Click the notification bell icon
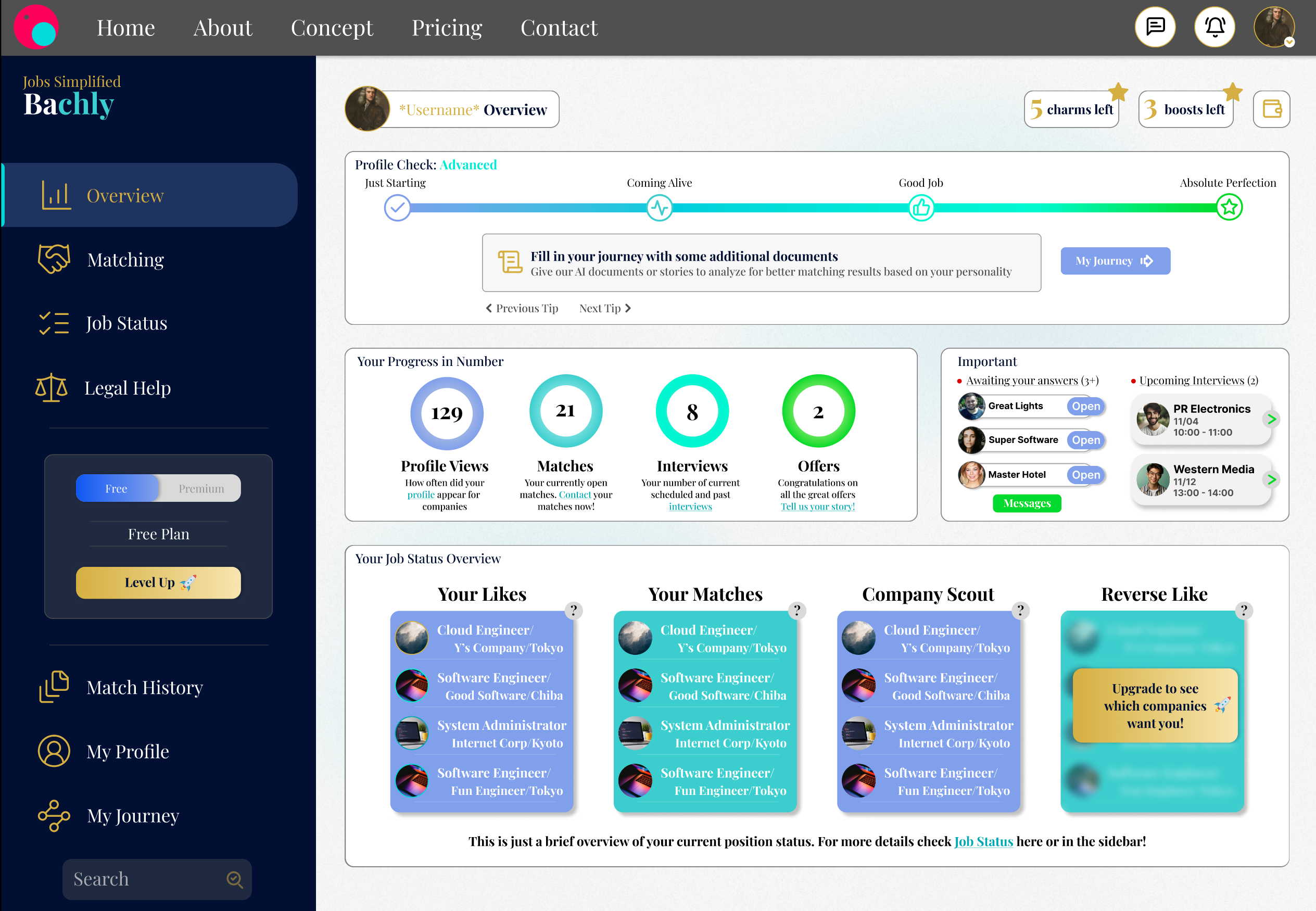The width and height of the screenshot is (1316, 911). pyautogui.click(x=1214, y=27)
